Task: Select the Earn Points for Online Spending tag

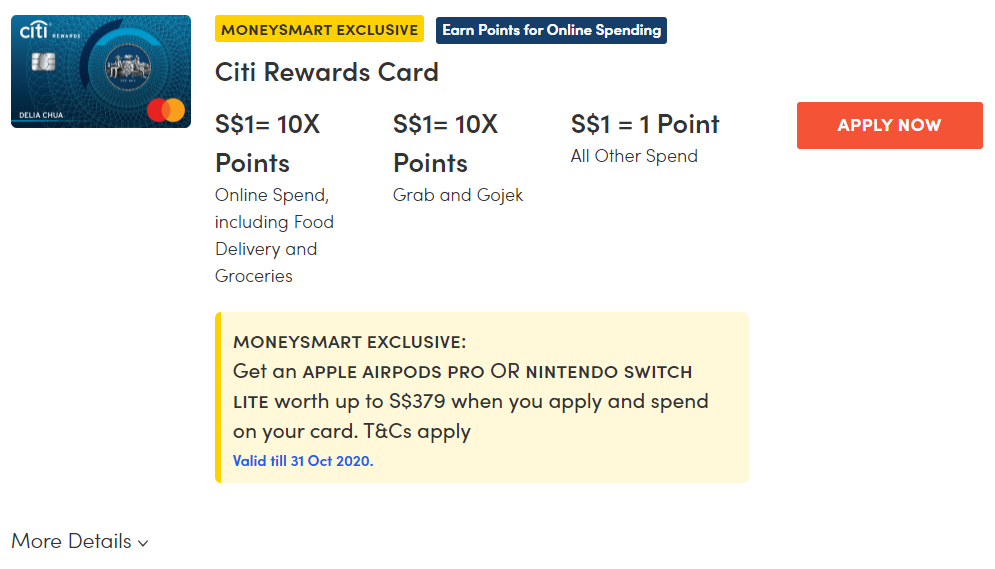Action: click(x=551, y=30)
